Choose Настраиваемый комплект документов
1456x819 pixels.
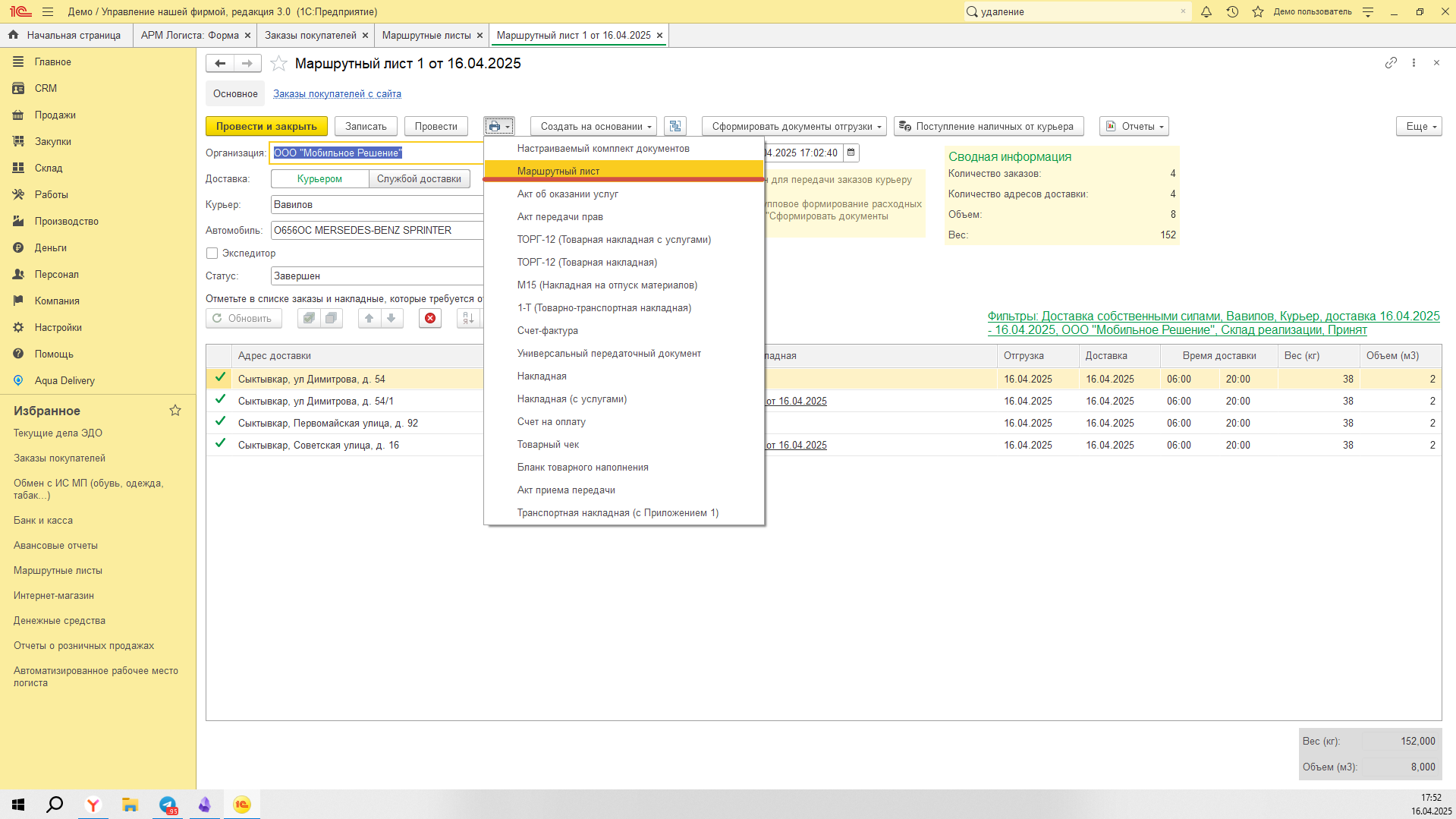[624, 148]
